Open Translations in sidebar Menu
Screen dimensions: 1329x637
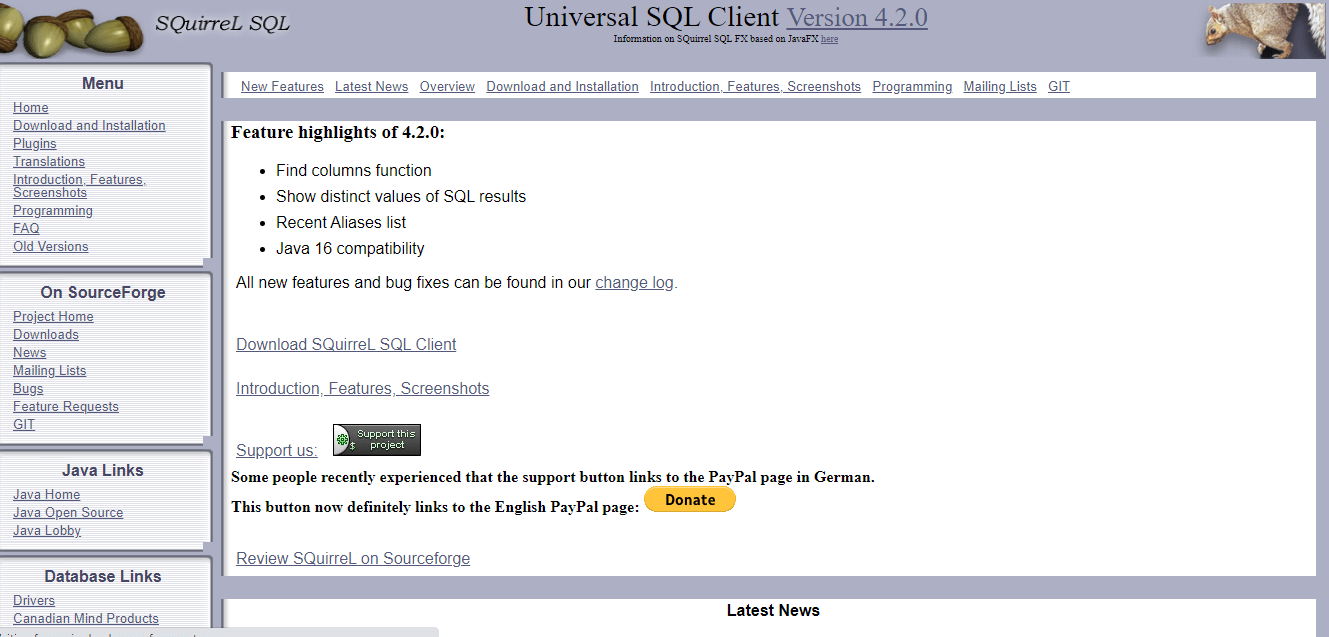49,162
